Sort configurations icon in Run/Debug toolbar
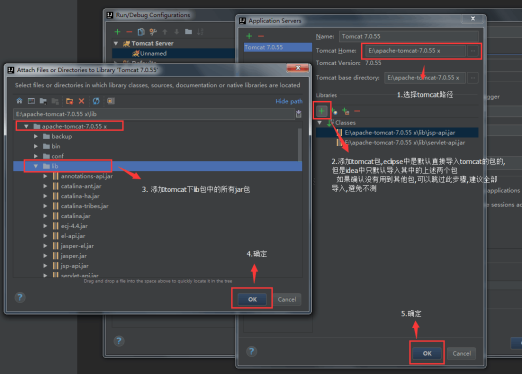This screenshot has height=375, width=523. (x=200, y=32)
